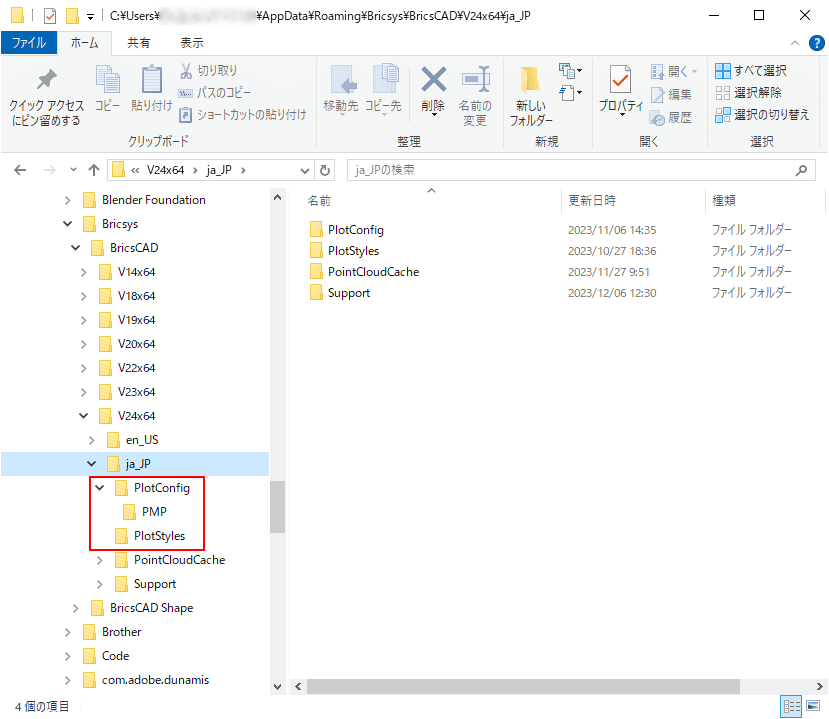Expand the en_US tree node
This screenshot has height=719, width=829.
tap(91, 440)
